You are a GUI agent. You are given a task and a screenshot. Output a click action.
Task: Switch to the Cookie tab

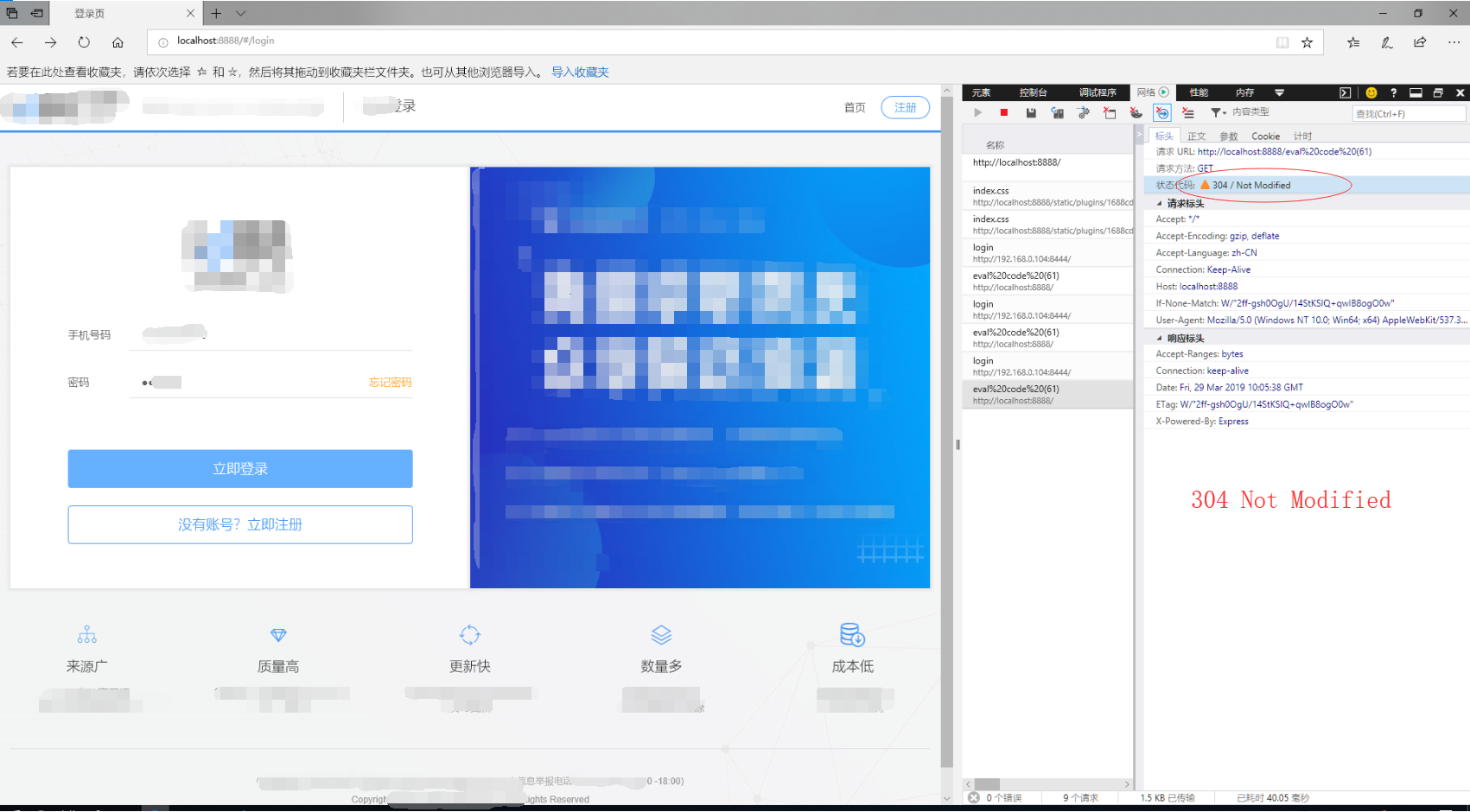1265,136
